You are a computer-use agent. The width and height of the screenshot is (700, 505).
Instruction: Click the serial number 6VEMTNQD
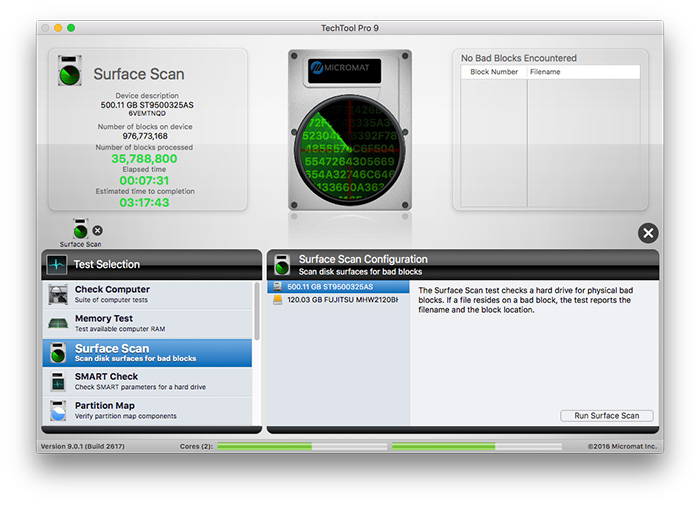click(147, 113)
